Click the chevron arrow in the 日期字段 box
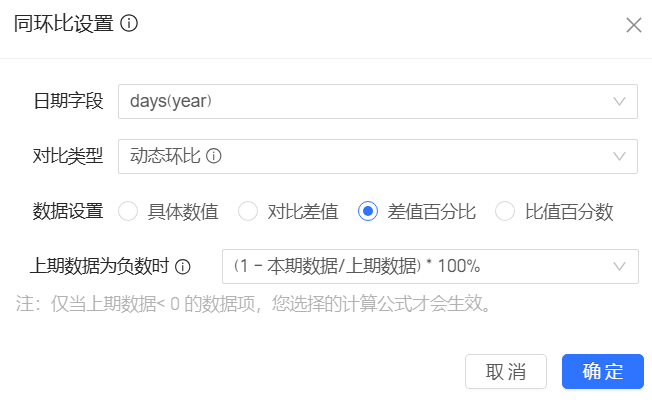The width and height of the screenshot is (652, 404). (x=620, y=101)
